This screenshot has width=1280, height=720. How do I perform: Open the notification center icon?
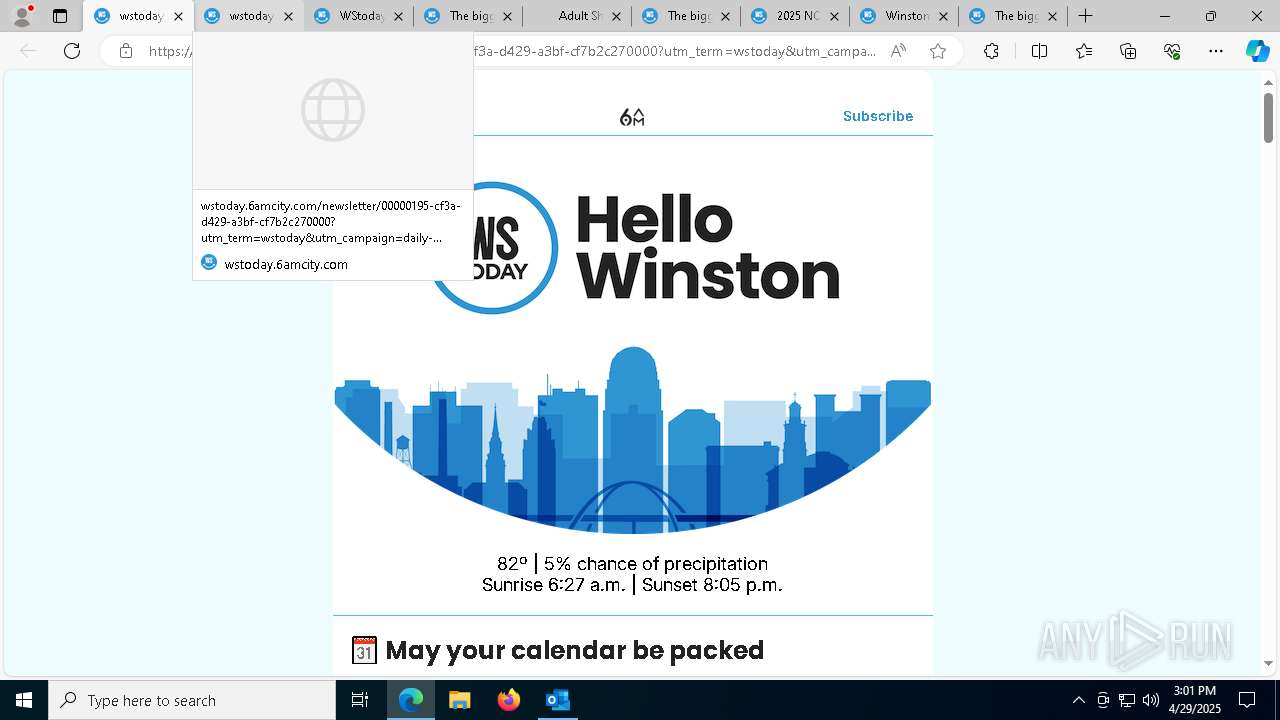point(1247,700)
